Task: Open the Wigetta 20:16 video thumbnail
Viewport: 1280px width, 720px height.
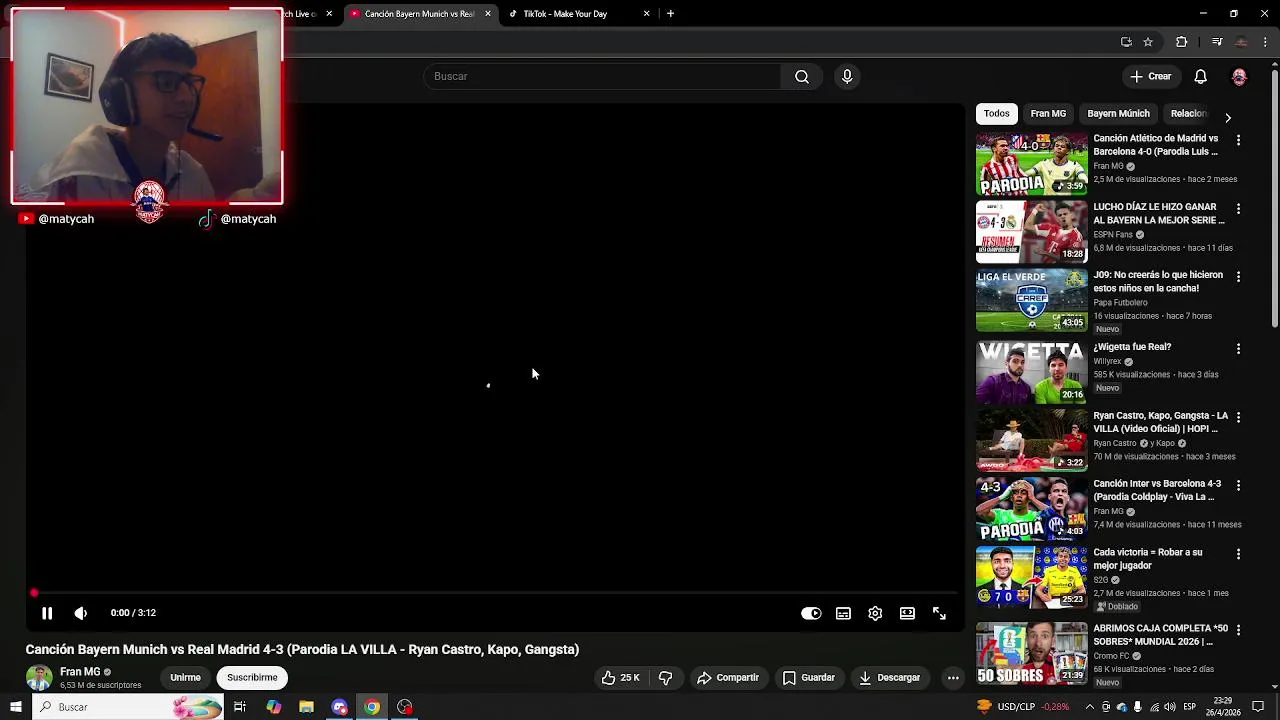Action: [1031, 373]
